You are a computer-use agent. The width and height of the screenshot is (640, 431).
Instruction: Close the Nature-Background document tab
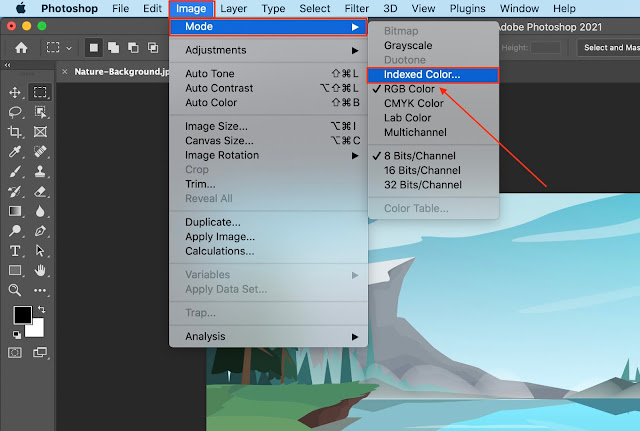pos(64,72)
